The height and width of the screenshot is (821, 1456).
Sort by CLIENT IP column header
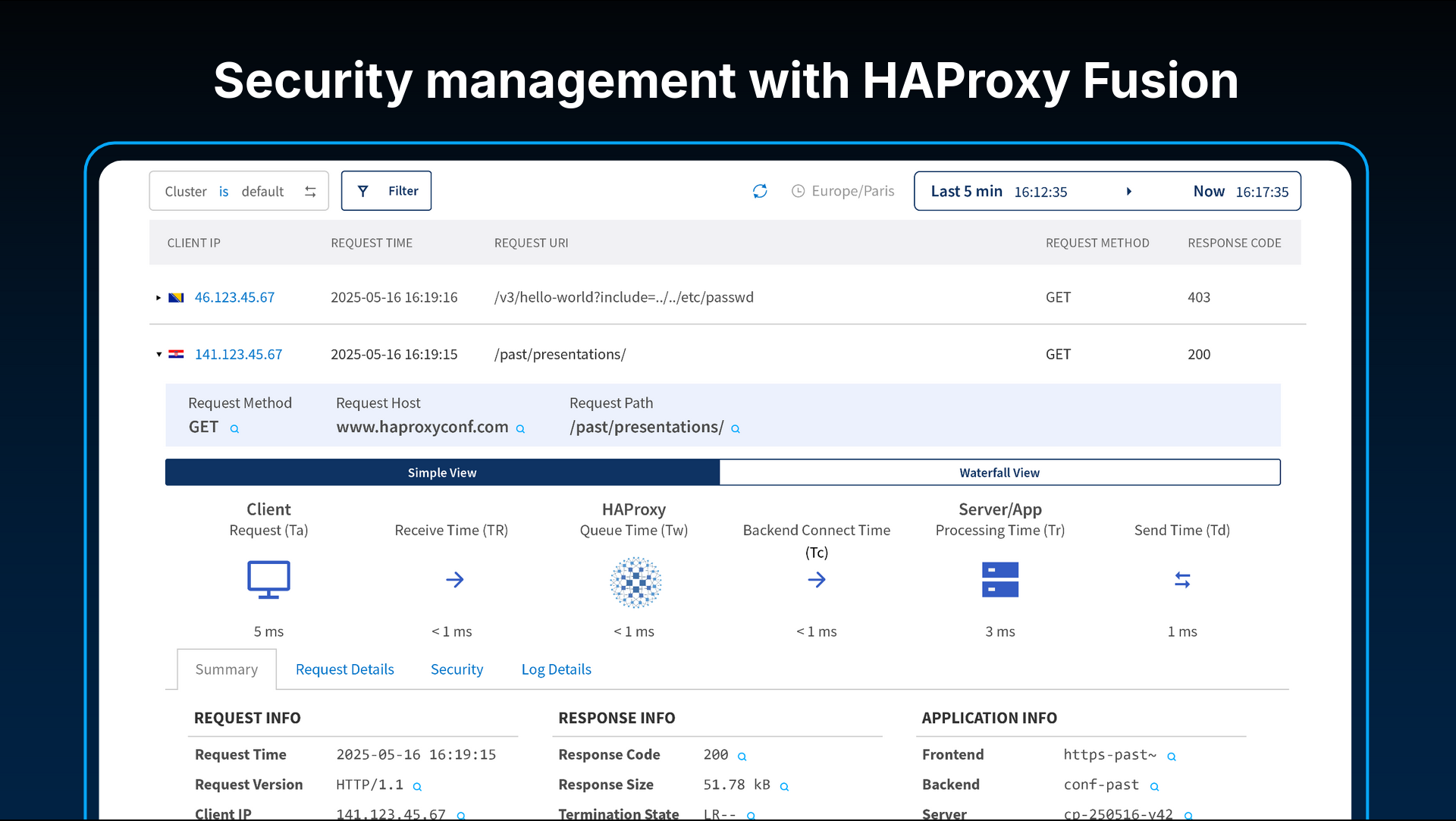(194, 243)
